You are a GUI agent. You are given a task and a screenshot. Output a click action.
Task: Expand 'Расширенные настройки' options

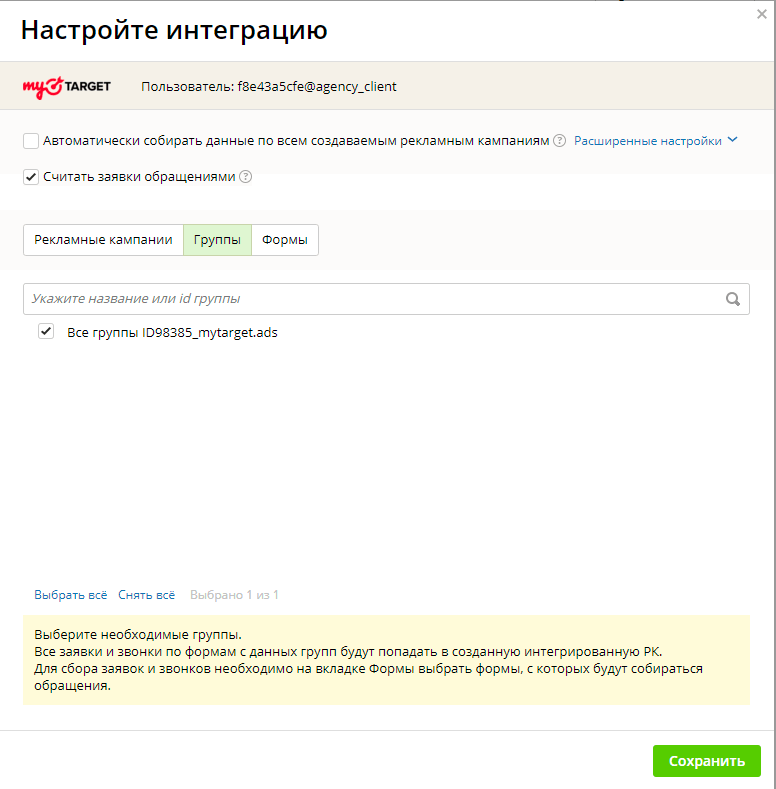(647, 141)
